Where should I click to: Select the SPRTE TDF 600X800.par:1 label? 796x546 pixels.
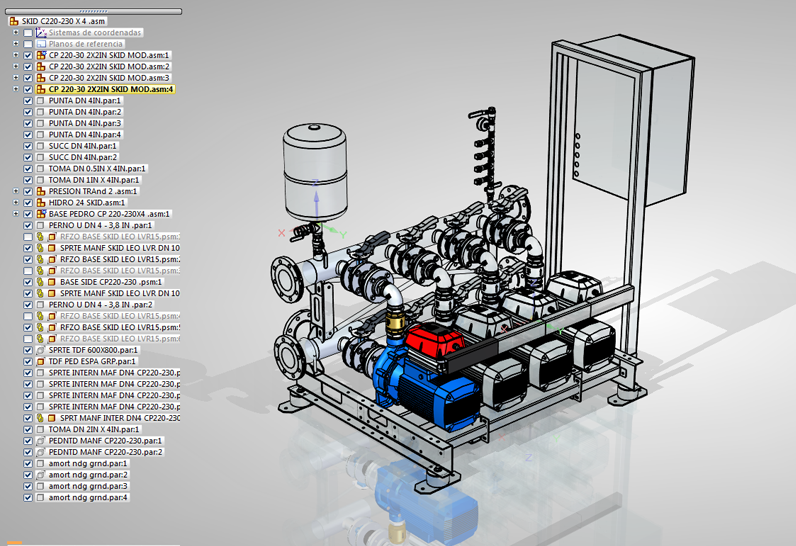point(93,350)
